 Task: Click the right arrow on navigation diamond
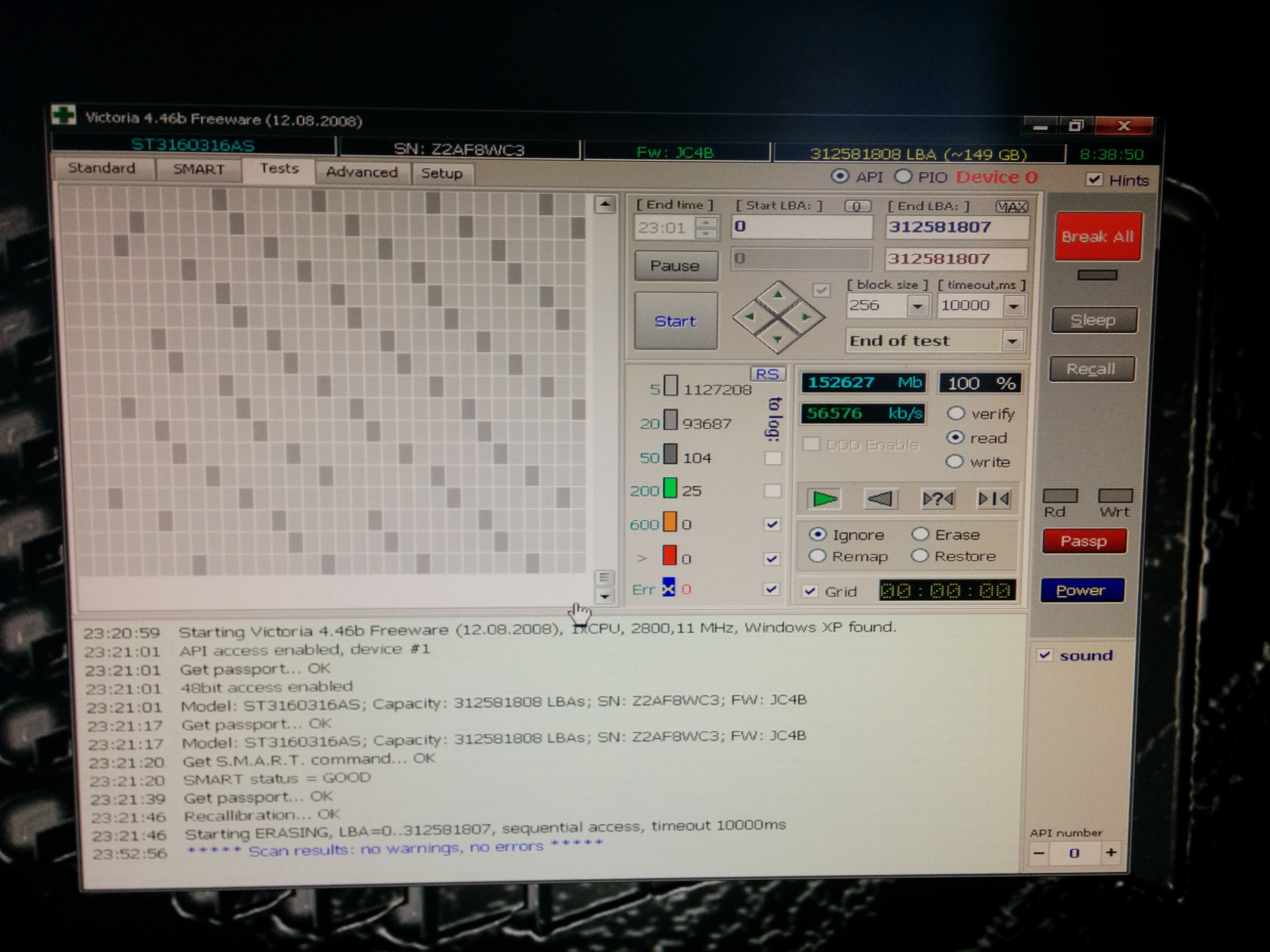(805, 317)
